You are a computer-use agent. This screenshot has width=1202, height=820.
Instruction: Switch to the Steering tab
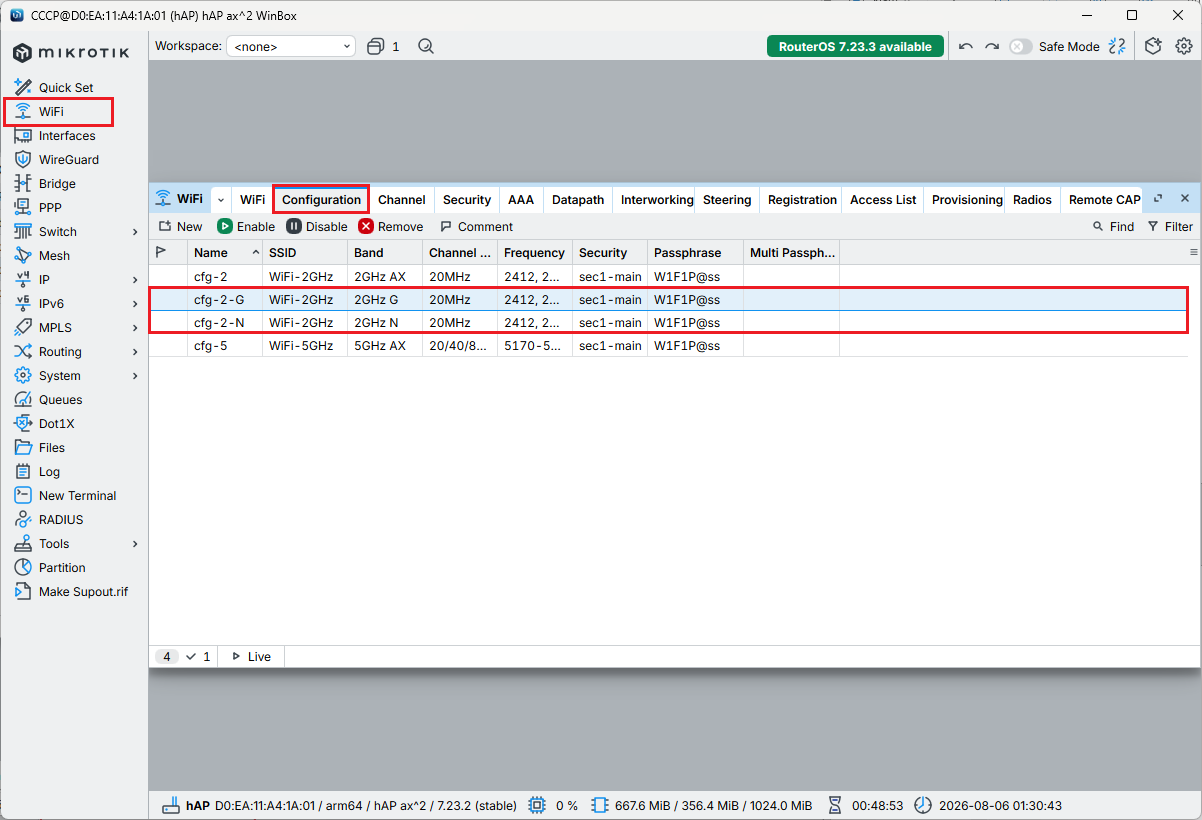(x=727, y=200)
